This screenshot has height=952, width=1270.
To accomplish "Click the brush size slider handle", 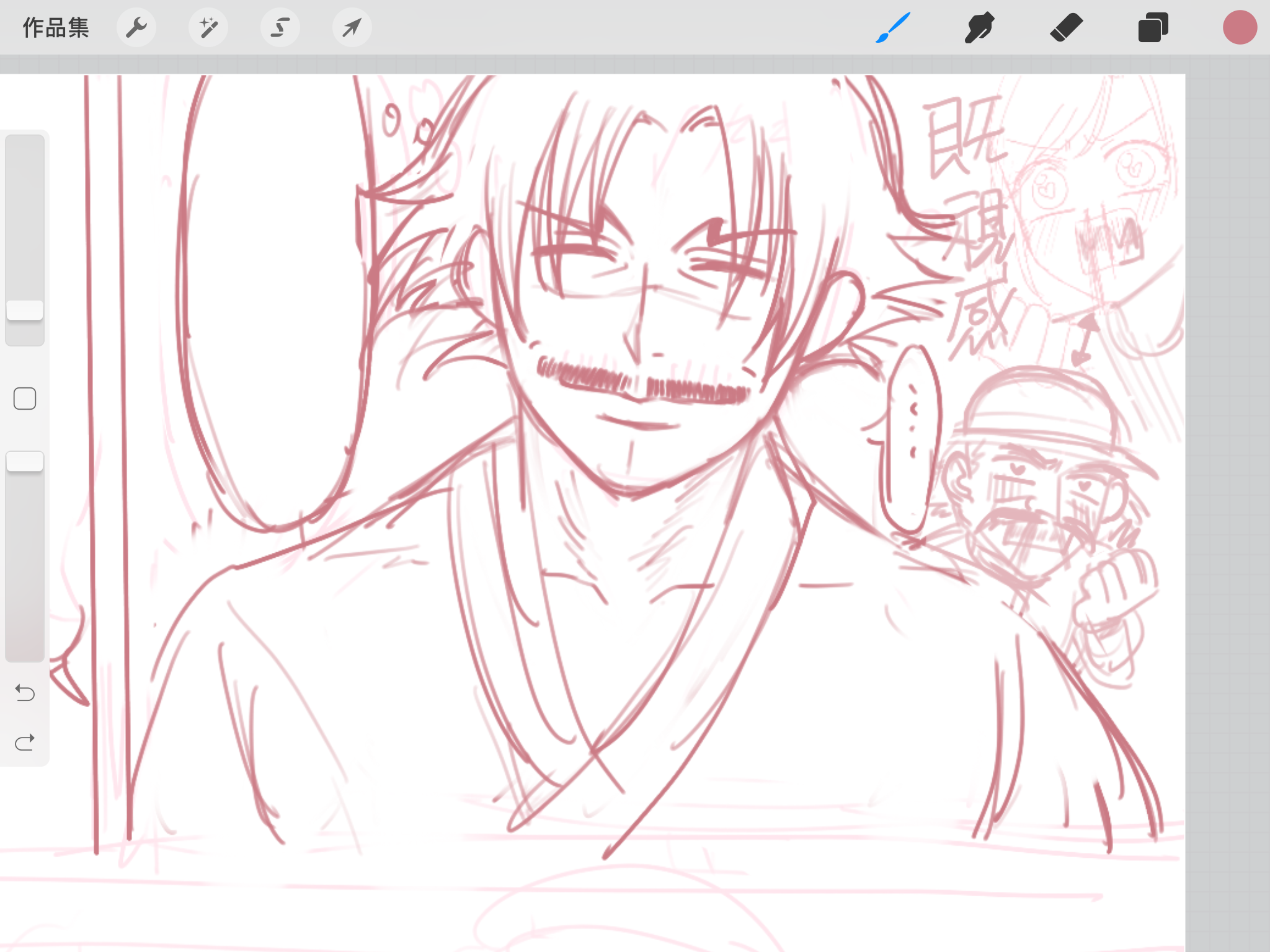I will tap(25, 311).
